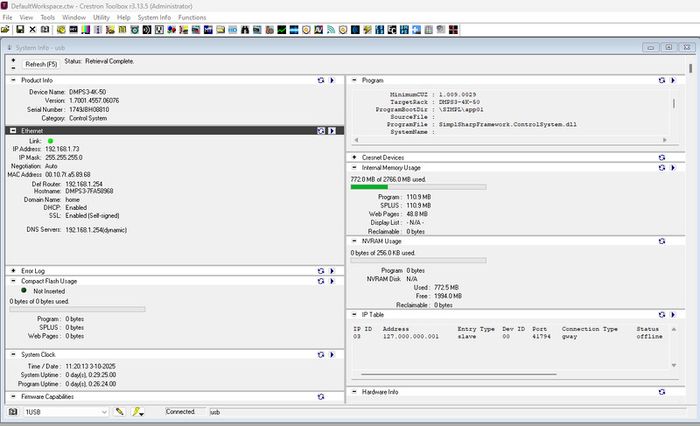Refresh the Hardware Info section

tap(662, 392)
